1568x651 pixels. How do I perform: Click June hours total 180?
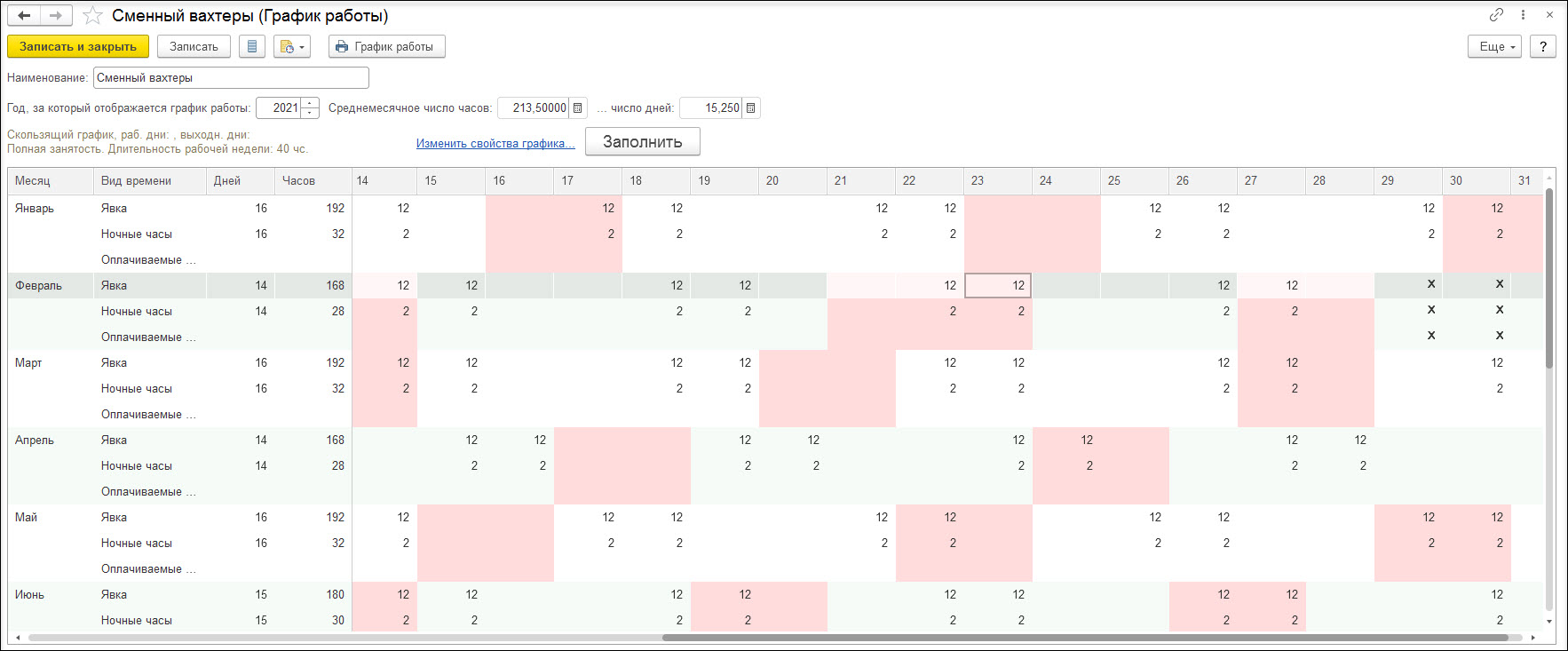(335, 594)
